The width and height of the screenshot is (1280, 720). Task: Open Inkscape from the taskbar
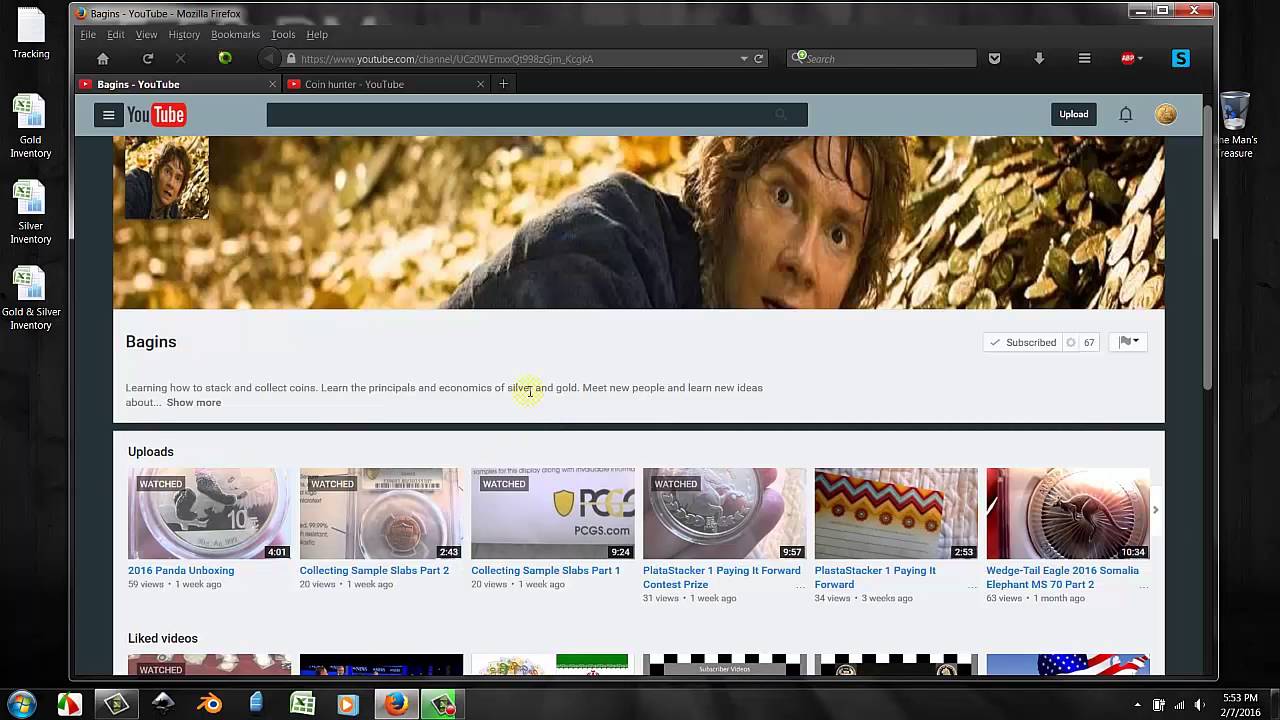162,704
